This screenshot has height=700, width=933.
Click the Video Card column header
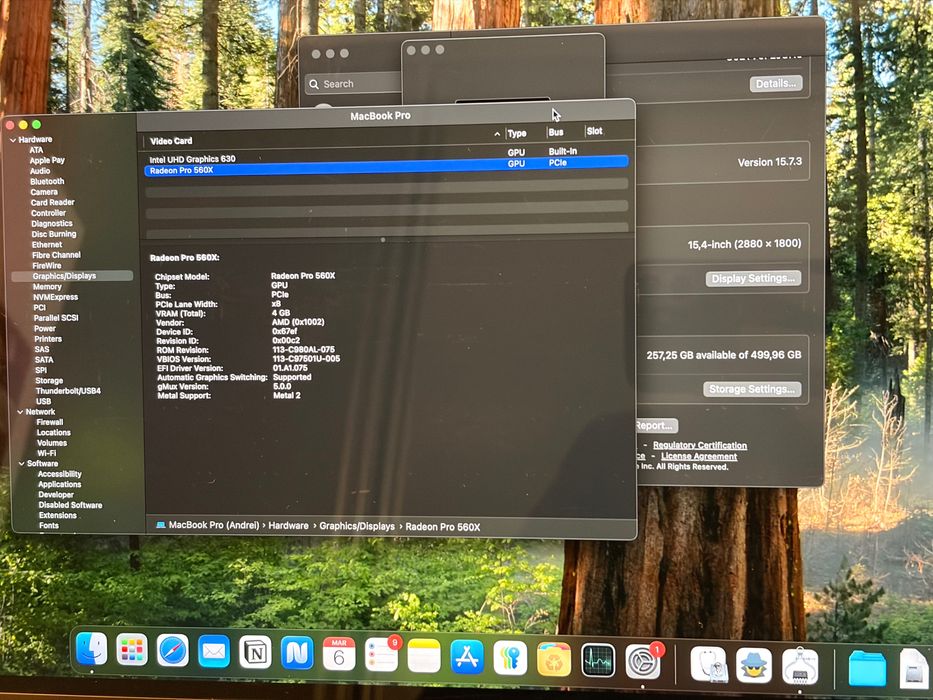[171, 141]
